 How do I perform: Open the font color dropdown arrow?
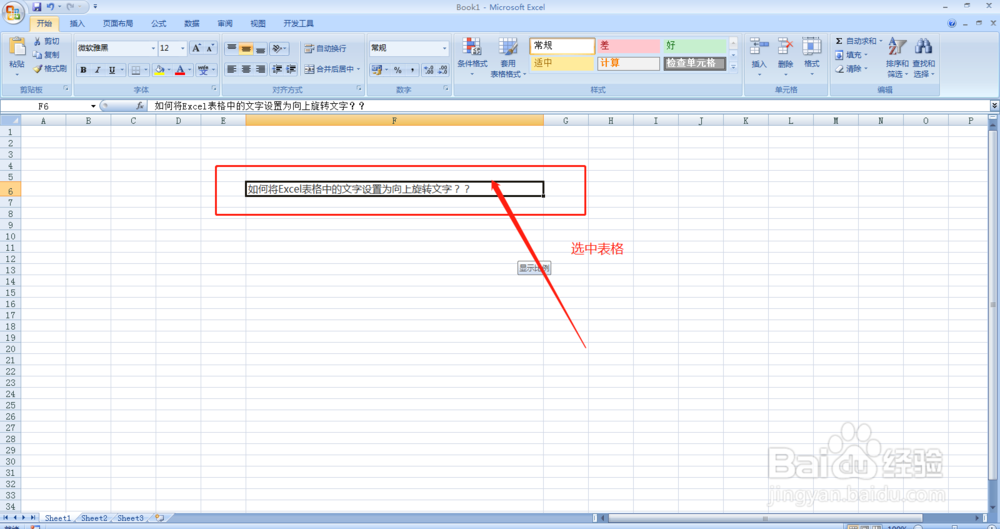pos(190,70)
